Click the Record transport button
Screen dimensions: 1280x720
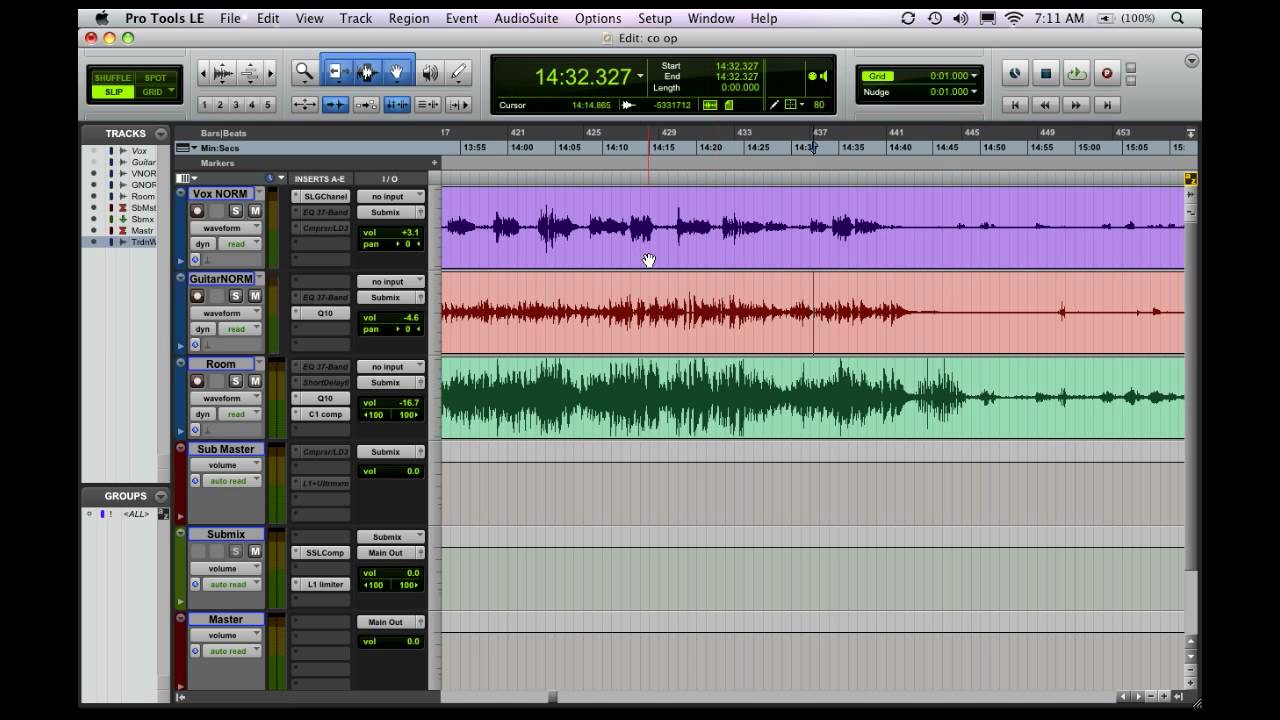point(1107,73)
